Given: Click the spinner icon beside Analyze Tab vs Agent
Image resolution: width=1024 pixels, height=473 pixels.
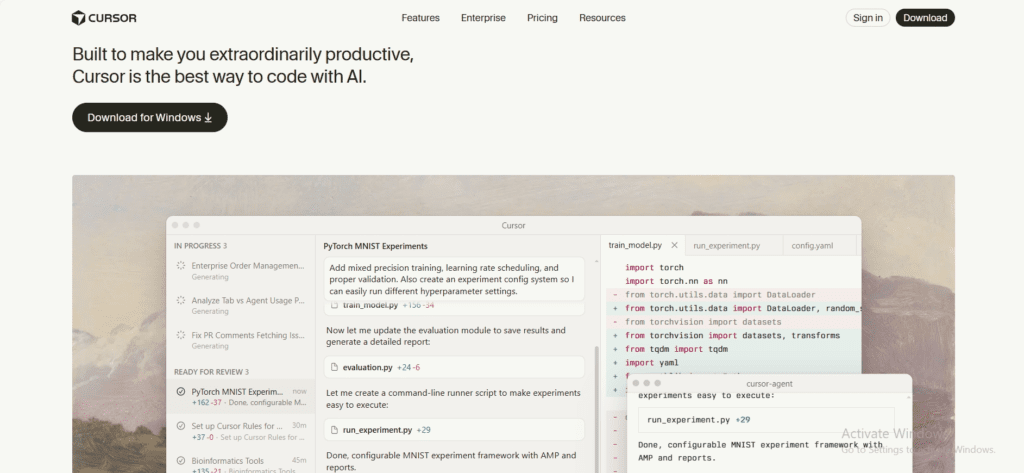Looking at the screenshot, I should pos(180,300).
